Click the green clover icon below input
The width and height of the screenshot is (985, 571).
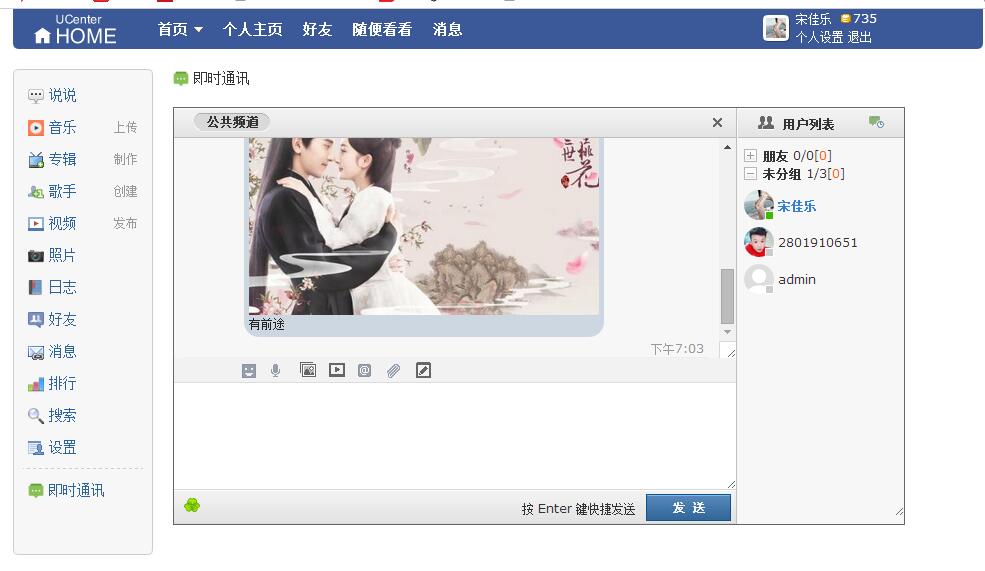192,505
